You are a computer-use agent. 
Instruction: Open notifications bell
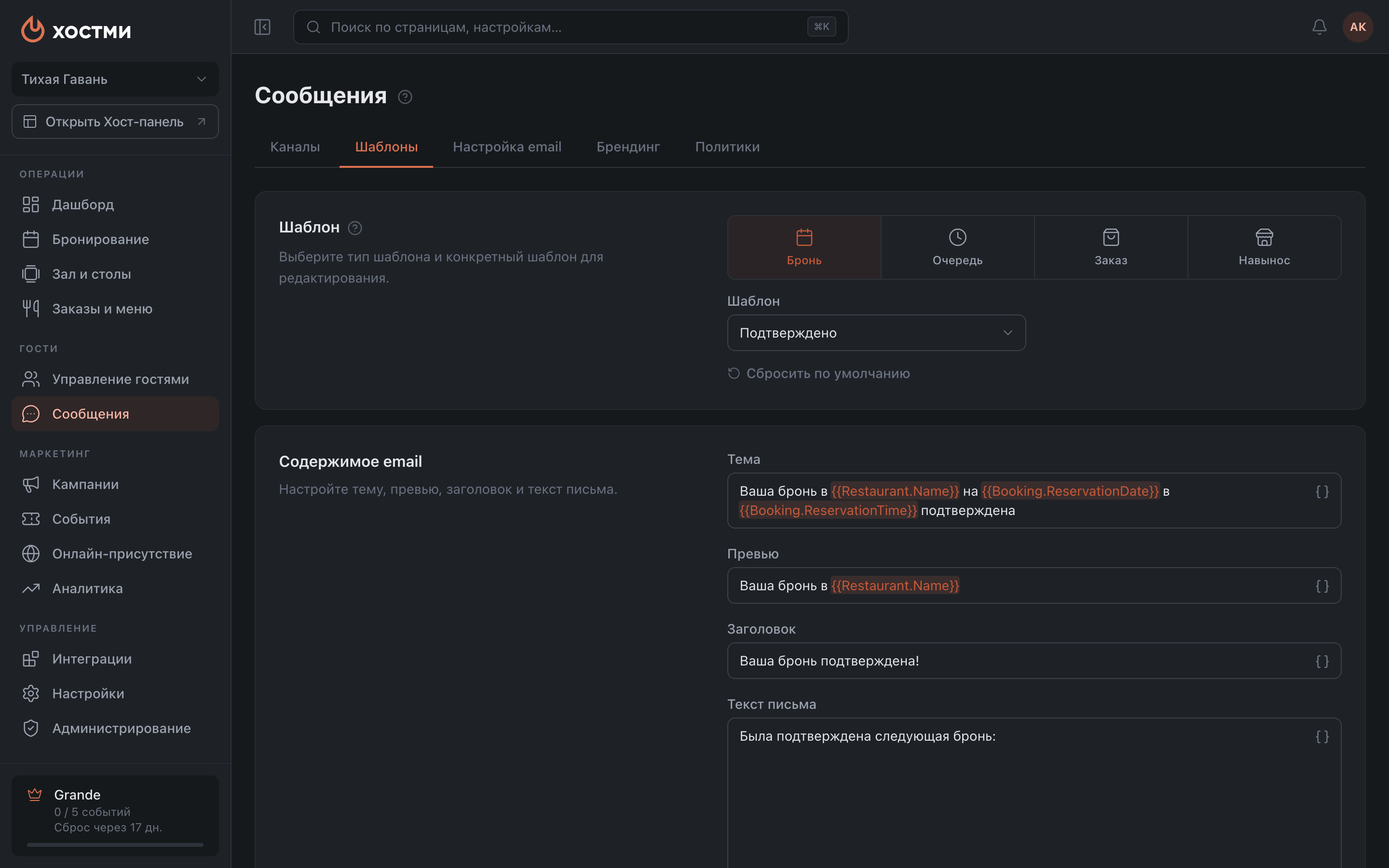coord(1319,27)
